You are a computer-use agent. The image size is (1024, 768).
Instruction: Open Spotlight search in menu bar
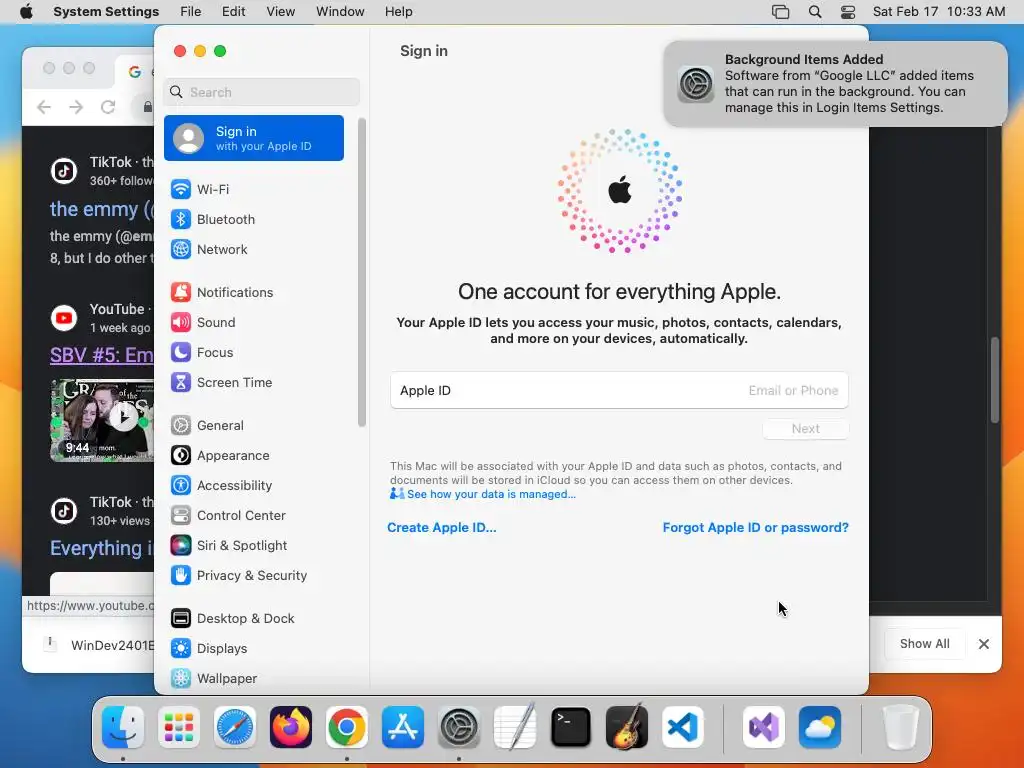pyautogui.click(x=814, y=12)
